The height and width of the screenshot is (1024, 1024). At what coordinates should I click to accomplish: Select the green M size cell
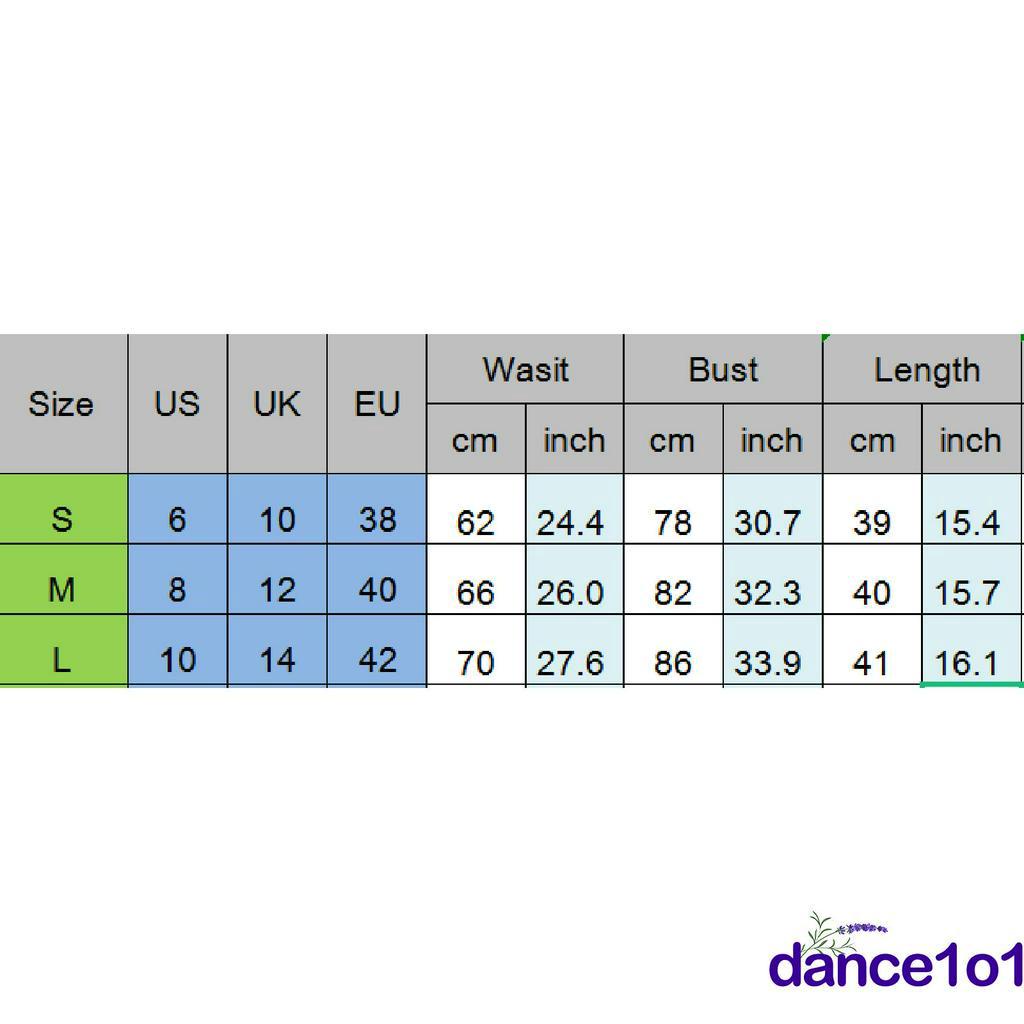pyautogui.click(x=62, y=590)
